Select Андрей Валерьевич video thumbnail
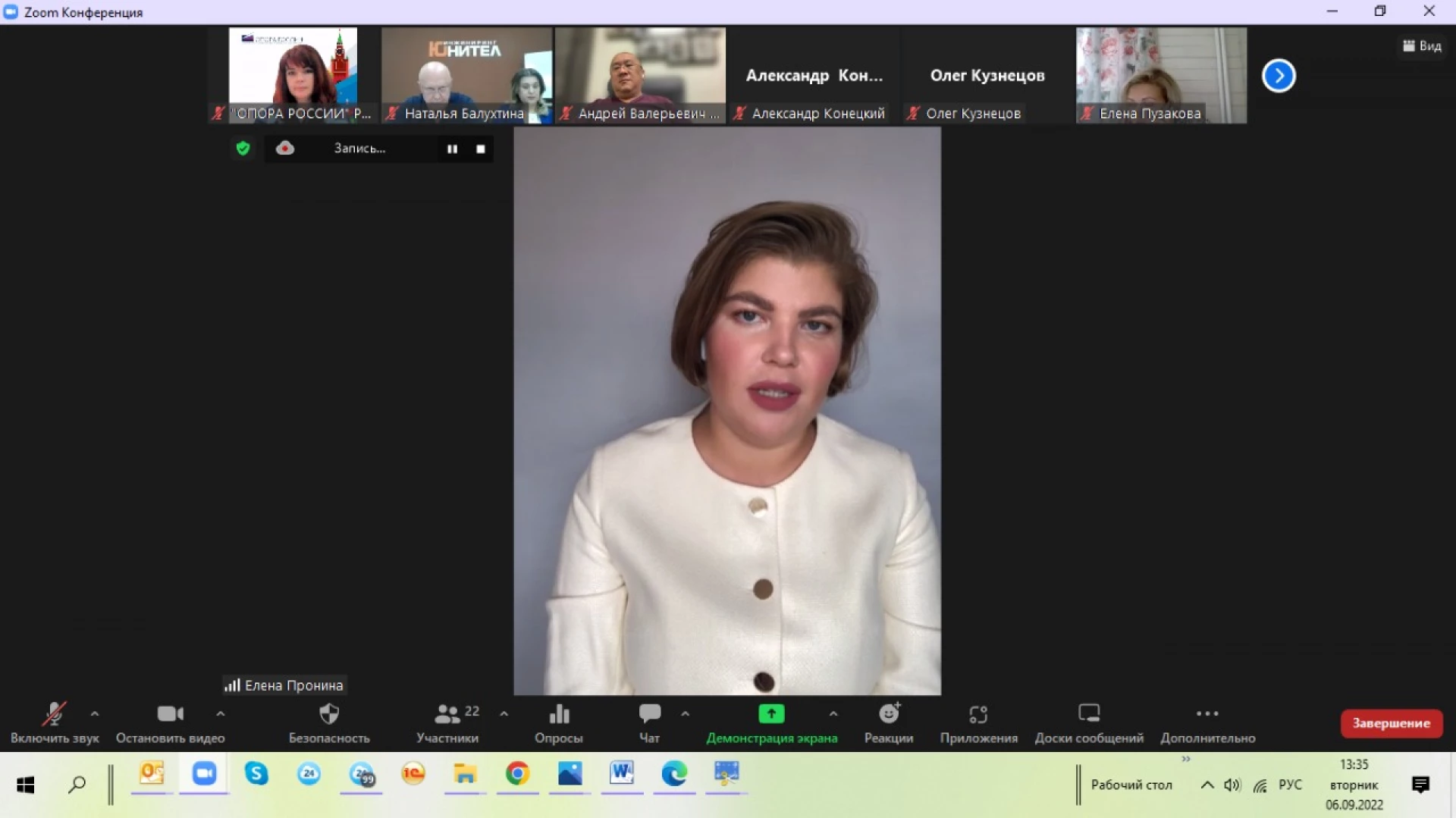Image resolution: width=1456 pixels, height=818 pixels. click(641, 75)
